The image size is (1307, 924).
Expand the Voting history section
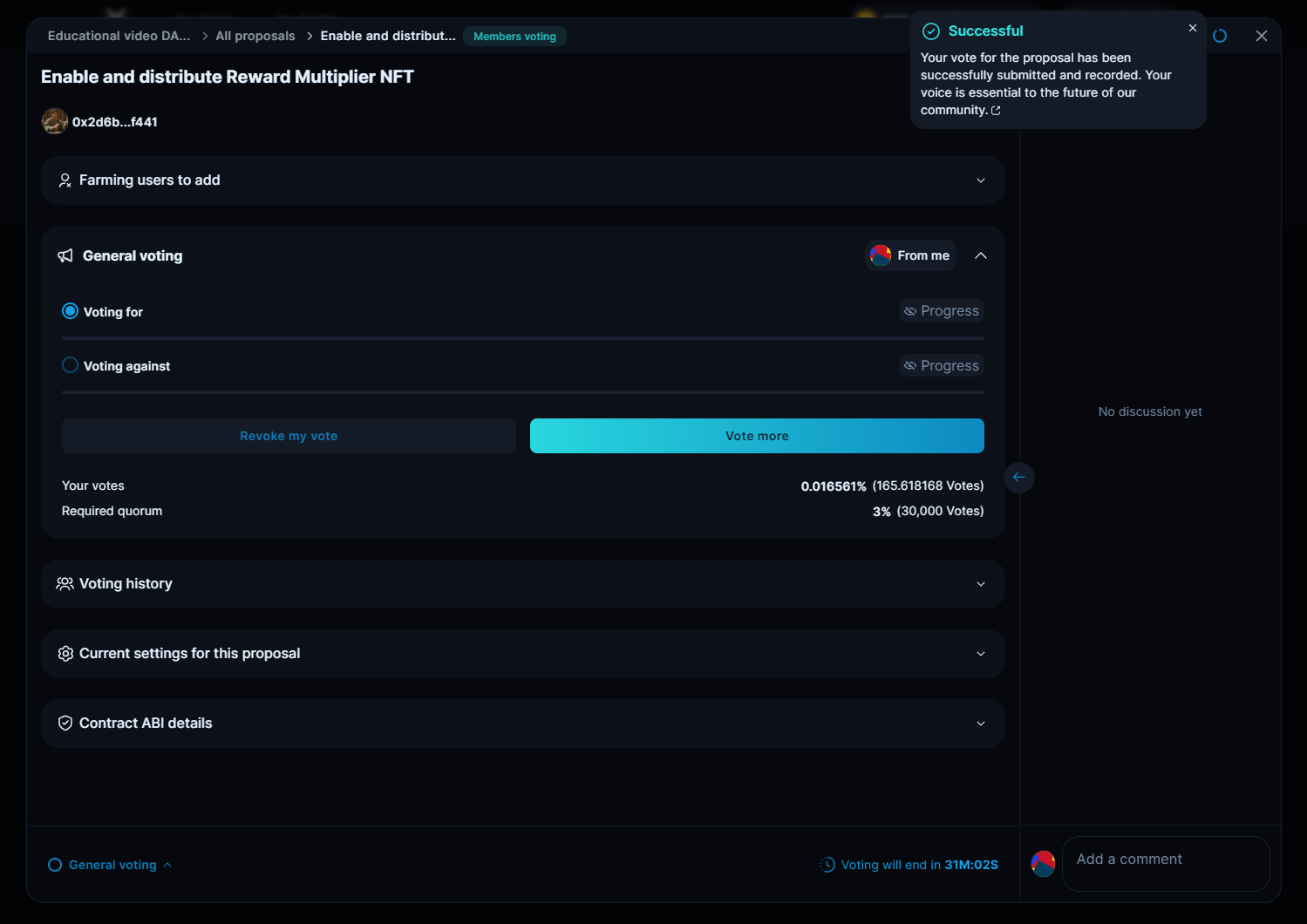980,584
